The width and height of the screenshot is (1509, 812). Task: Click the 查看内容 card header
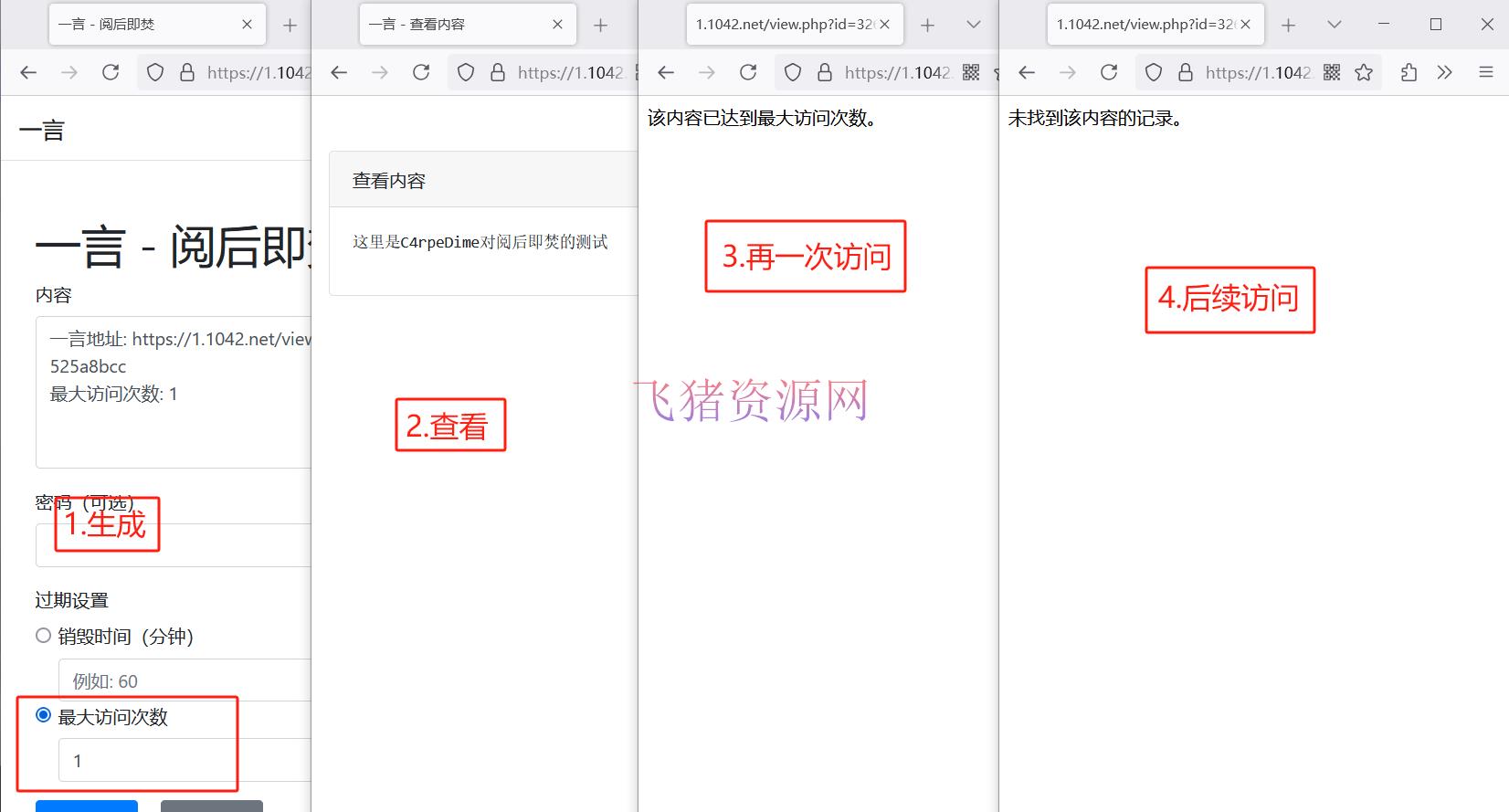(484, 180)
